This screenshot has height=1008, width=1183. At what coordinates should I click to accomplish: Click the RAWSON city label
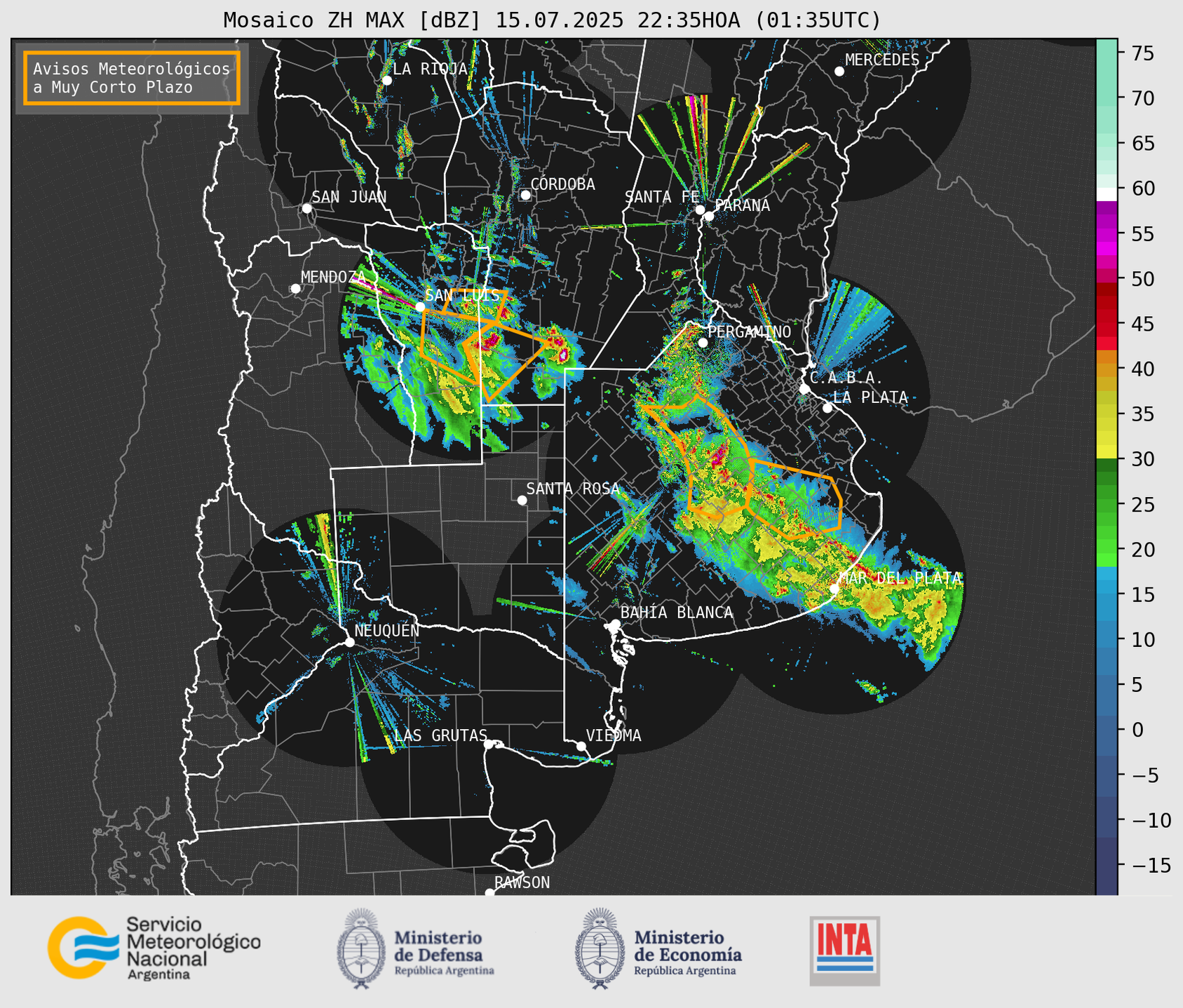(x=522, y=883)
